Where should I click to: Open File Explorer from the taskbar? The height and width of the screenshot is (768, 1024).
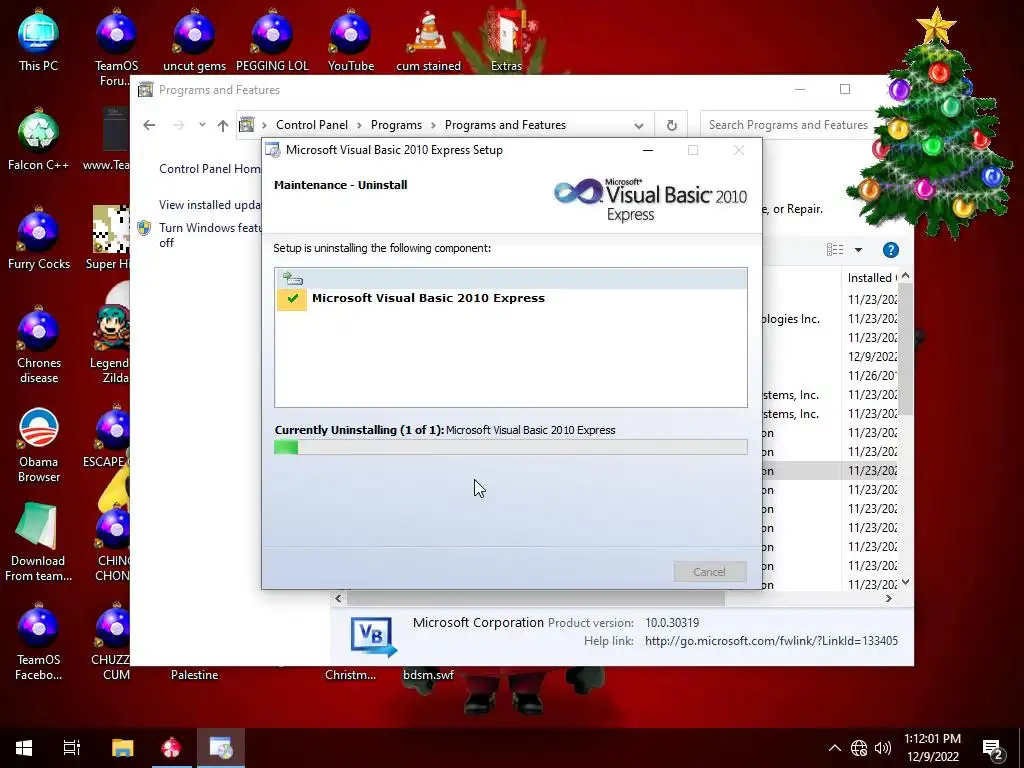point(122,748)
